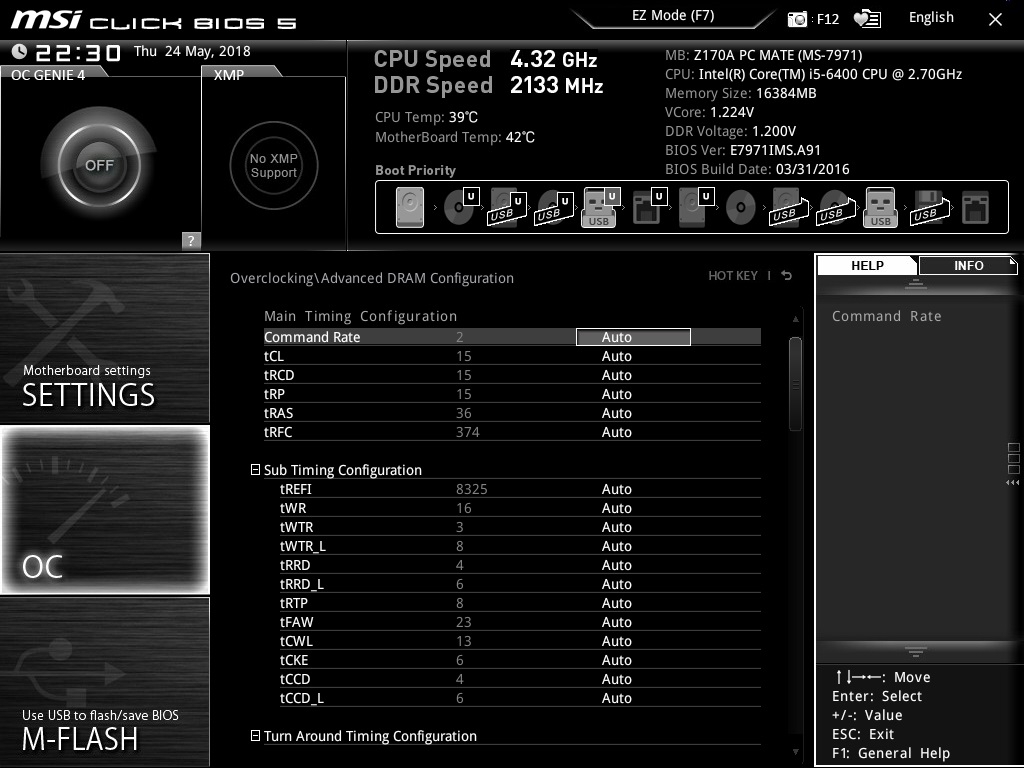Select the UEFI CD/DVD boot device icon
1024x768 pixels.
pyautogui.click(x=461, y=207)
